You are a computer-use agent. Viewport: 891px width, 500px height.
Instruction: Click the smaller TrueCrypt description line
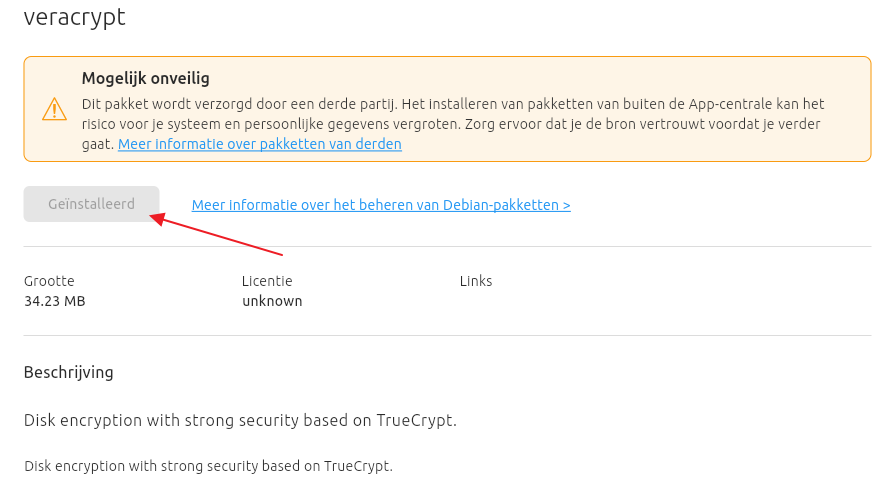point(208,466)
